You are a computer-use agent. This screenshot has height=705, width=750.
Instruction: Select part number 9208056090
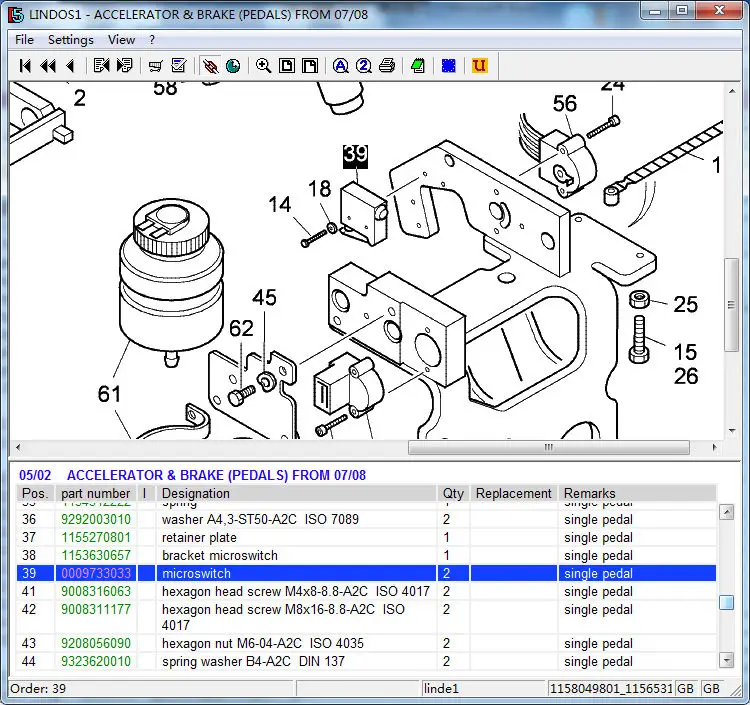96,644
